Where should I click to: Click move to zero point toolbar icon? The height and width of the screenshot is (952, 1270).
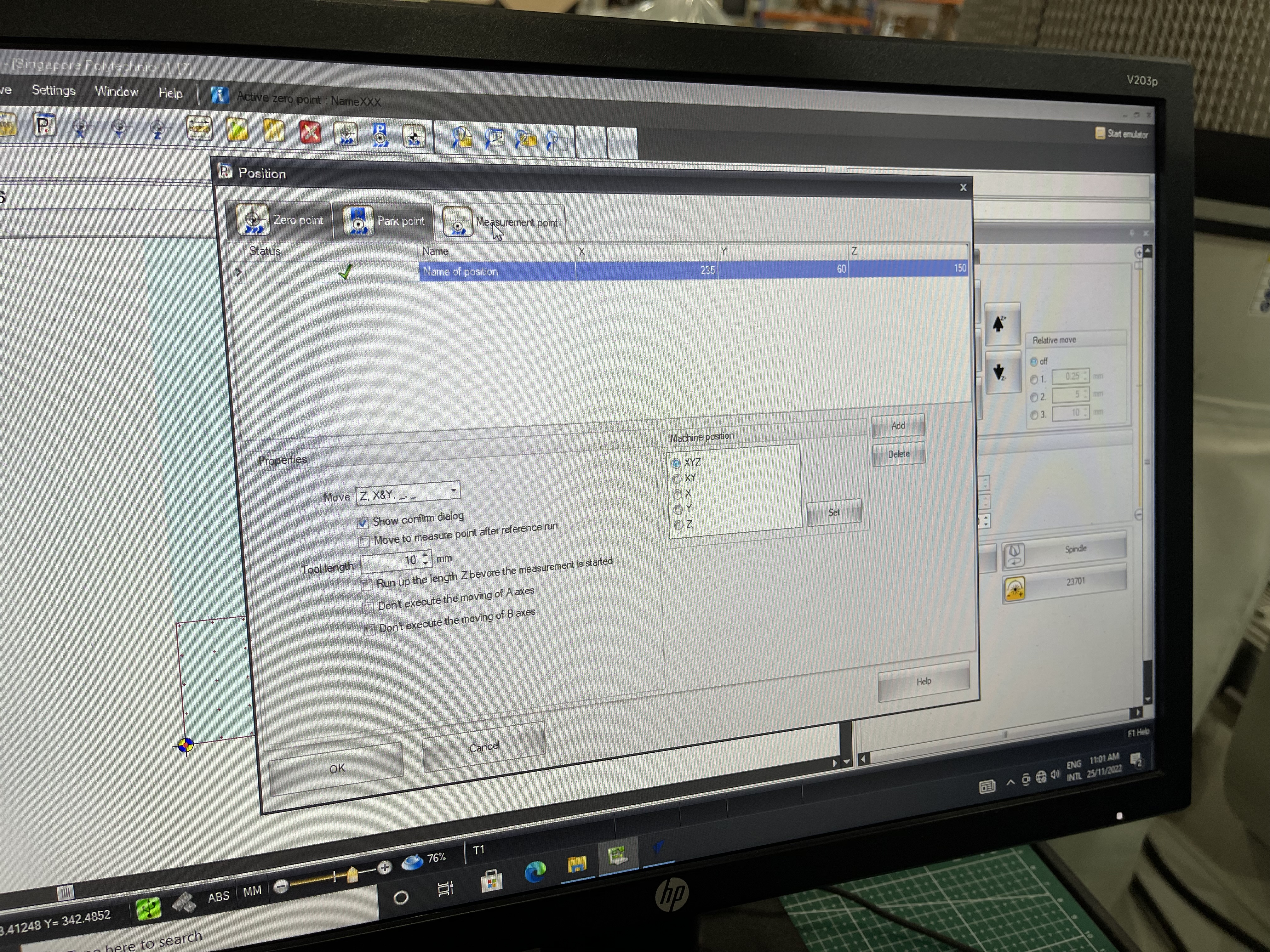click(x=346, y=134)
